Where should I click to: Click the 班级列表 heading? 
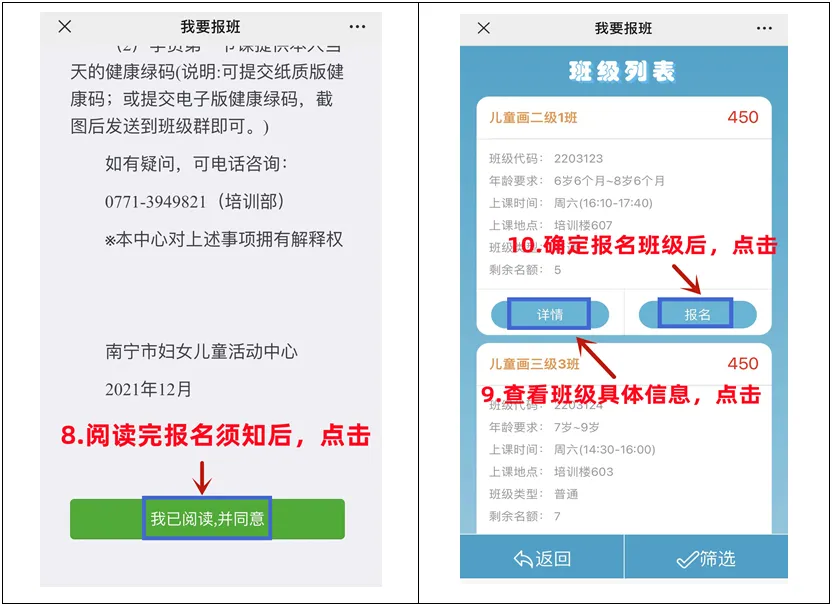(622, 72)
